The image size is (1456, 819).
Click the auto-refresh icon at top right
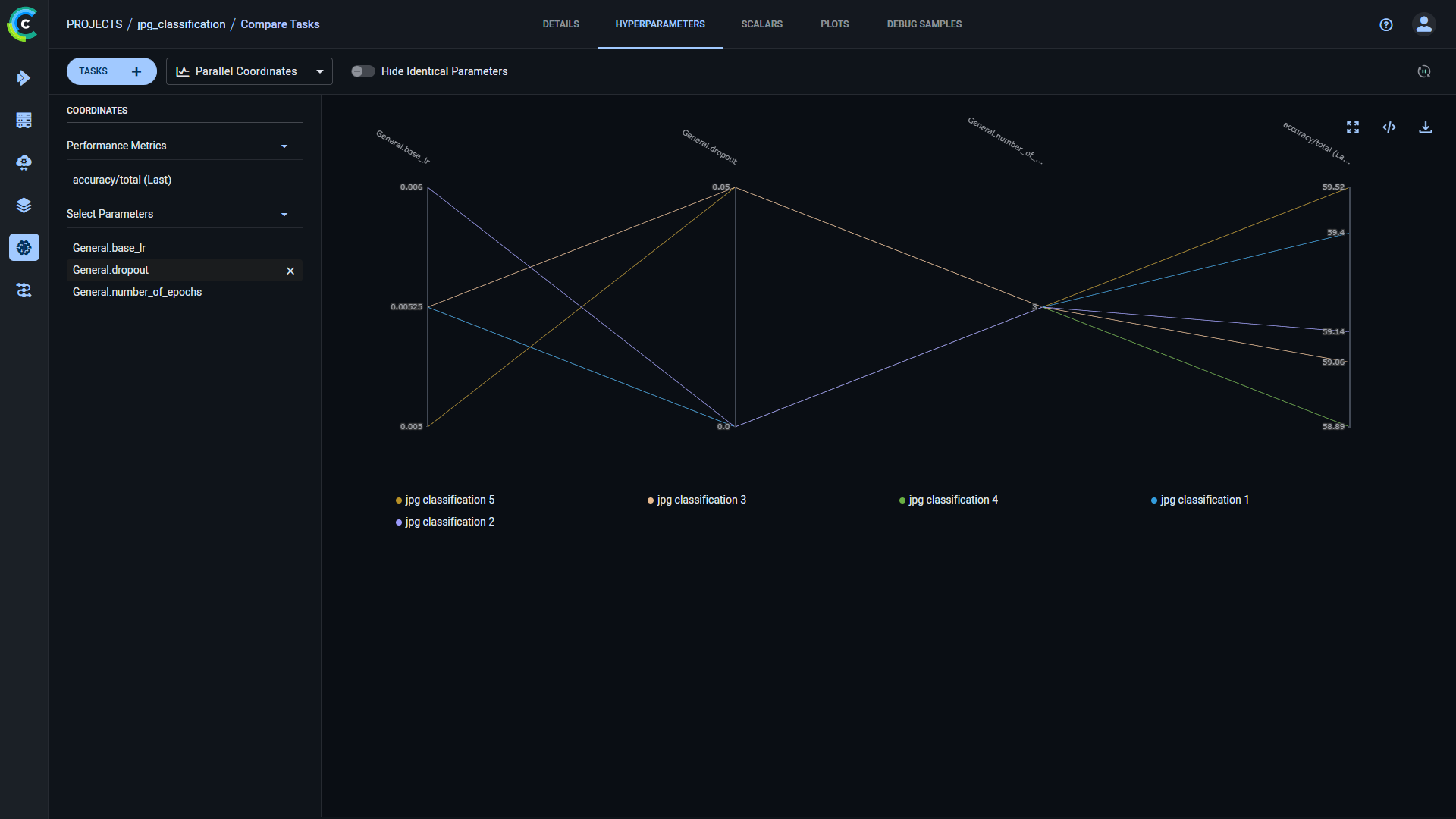point(1423,71)
